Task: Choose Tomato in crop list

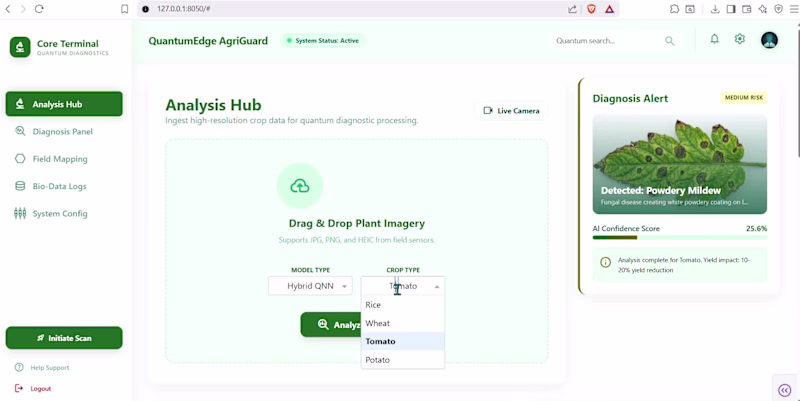Action: pos(403,341)
